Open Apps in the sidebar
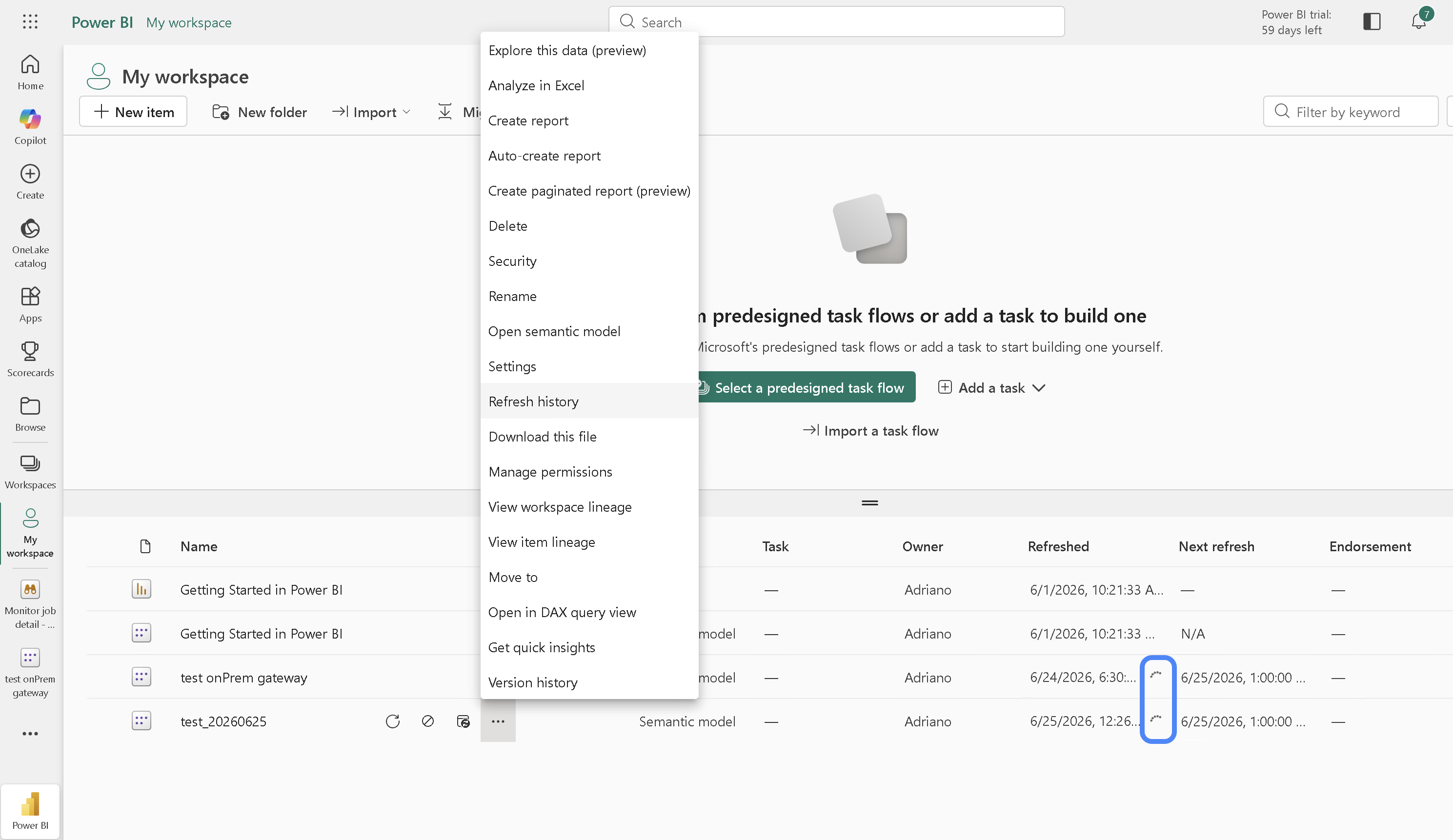The image size is (1453, 840). click(x=30, y=304)
